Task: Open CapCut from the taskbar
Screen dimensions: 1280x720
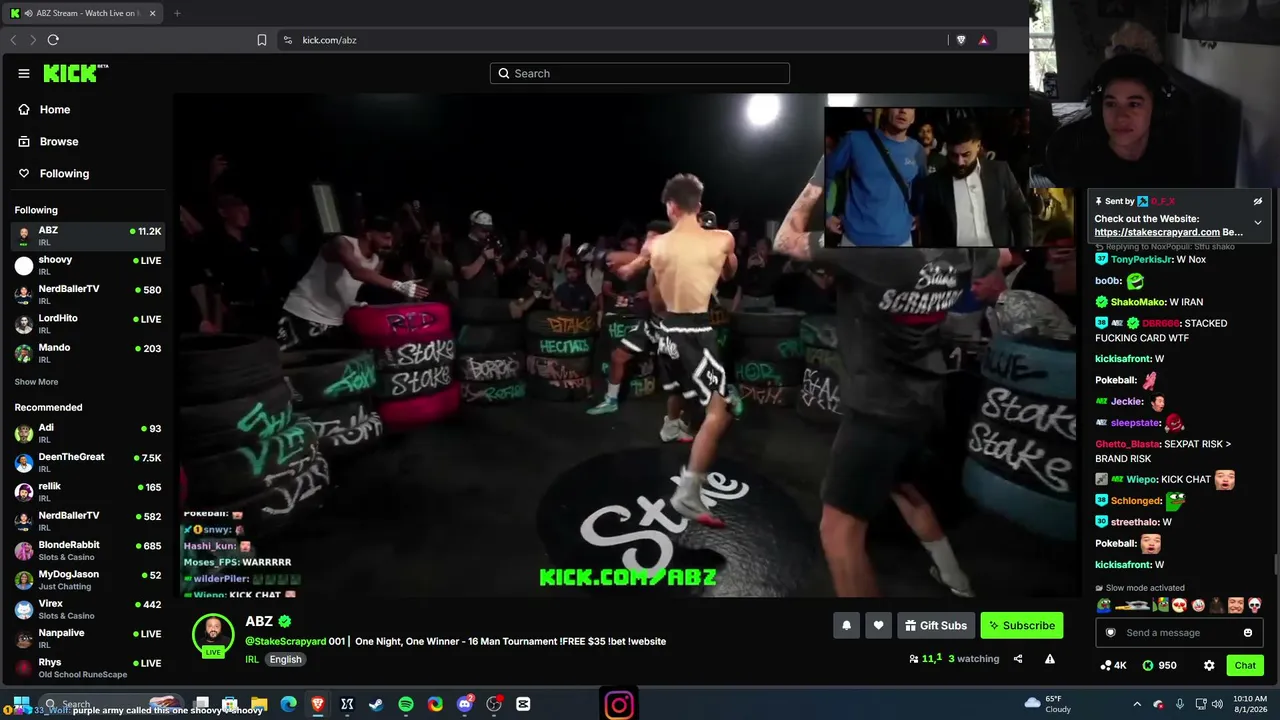Action: [523, 704]
